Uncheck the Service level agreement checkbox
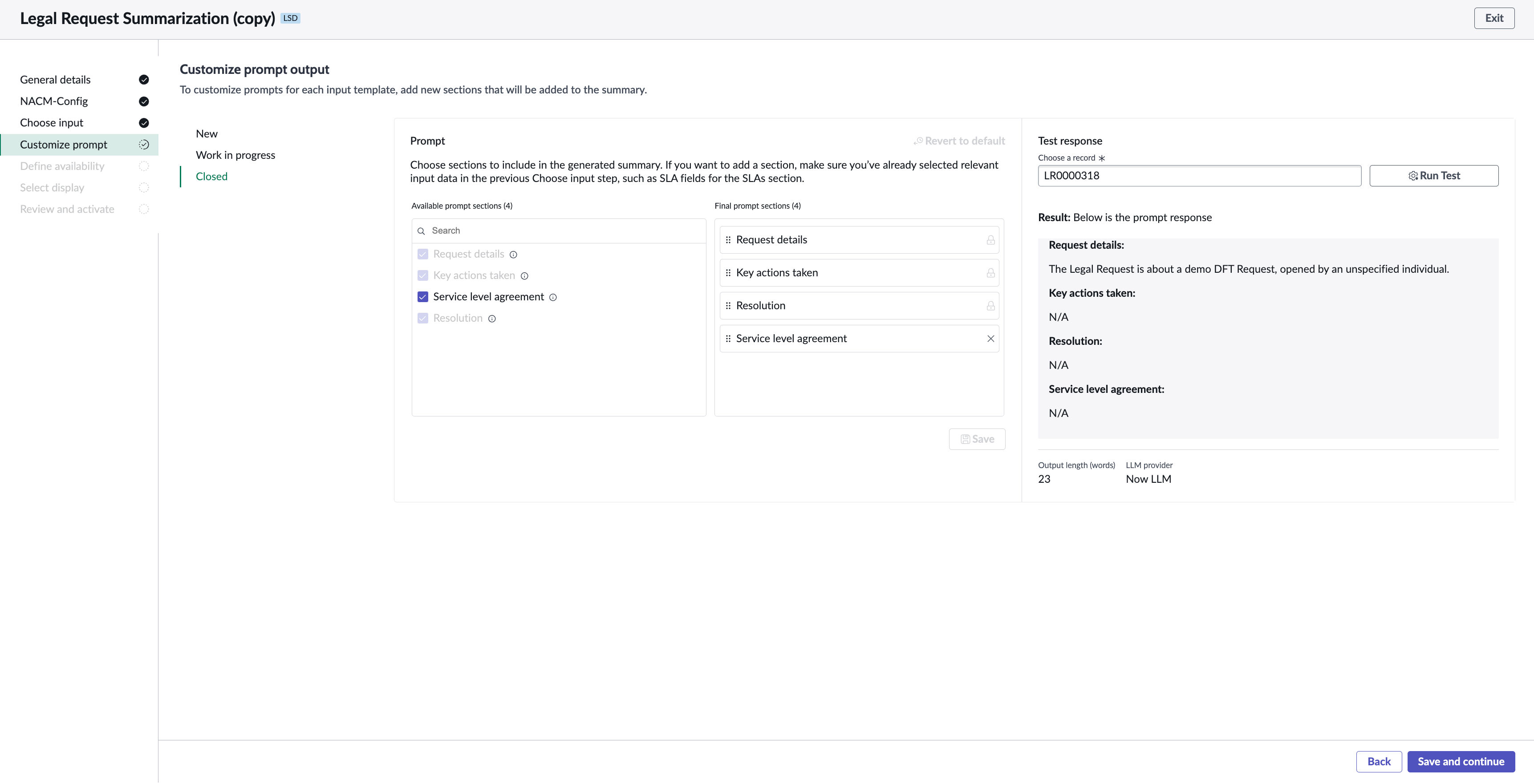The height and width of the screenshot is (784, 1534). [423, 297]
